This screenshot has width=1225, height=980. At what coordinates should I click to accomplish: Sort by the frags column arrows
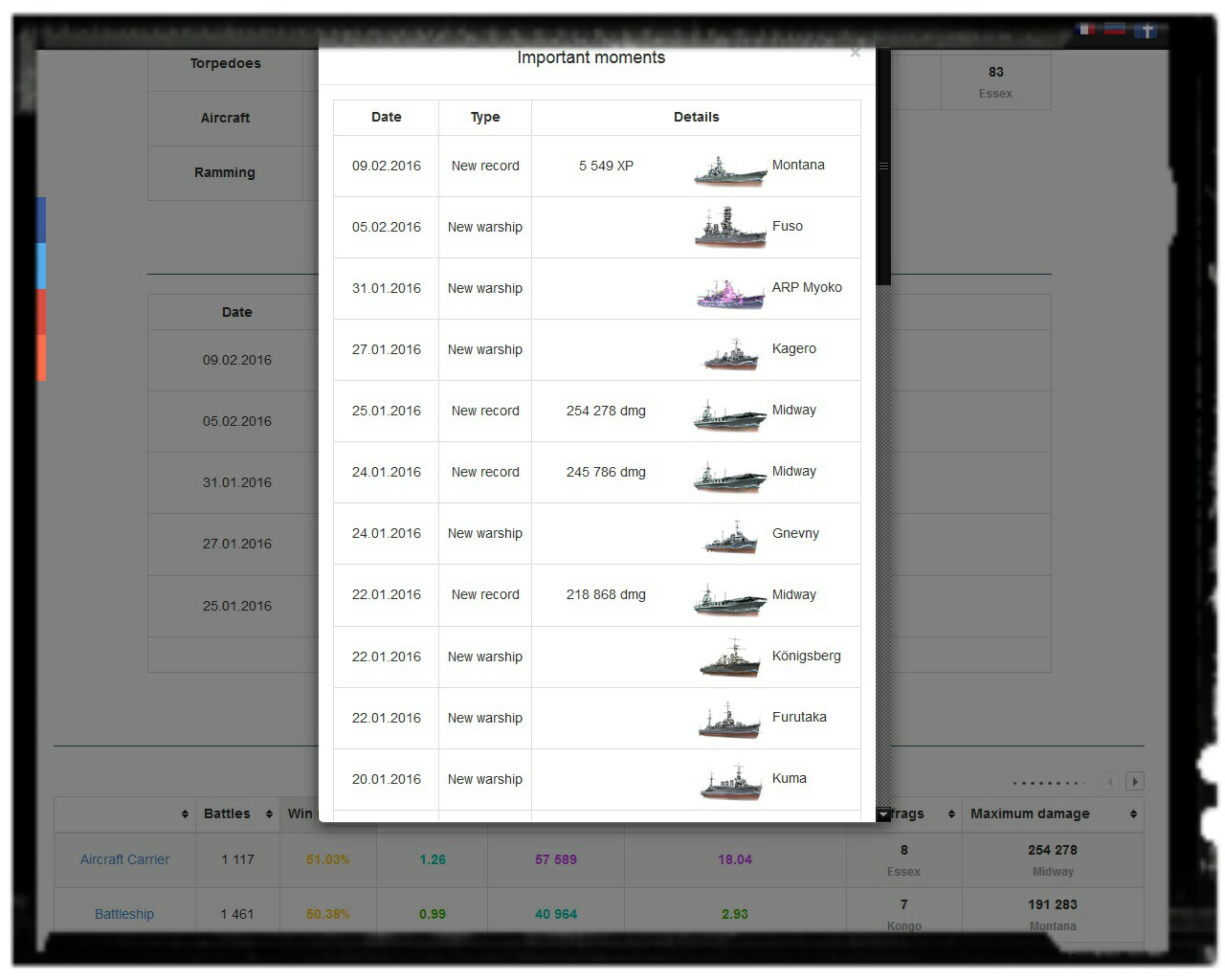click(951, 814)
